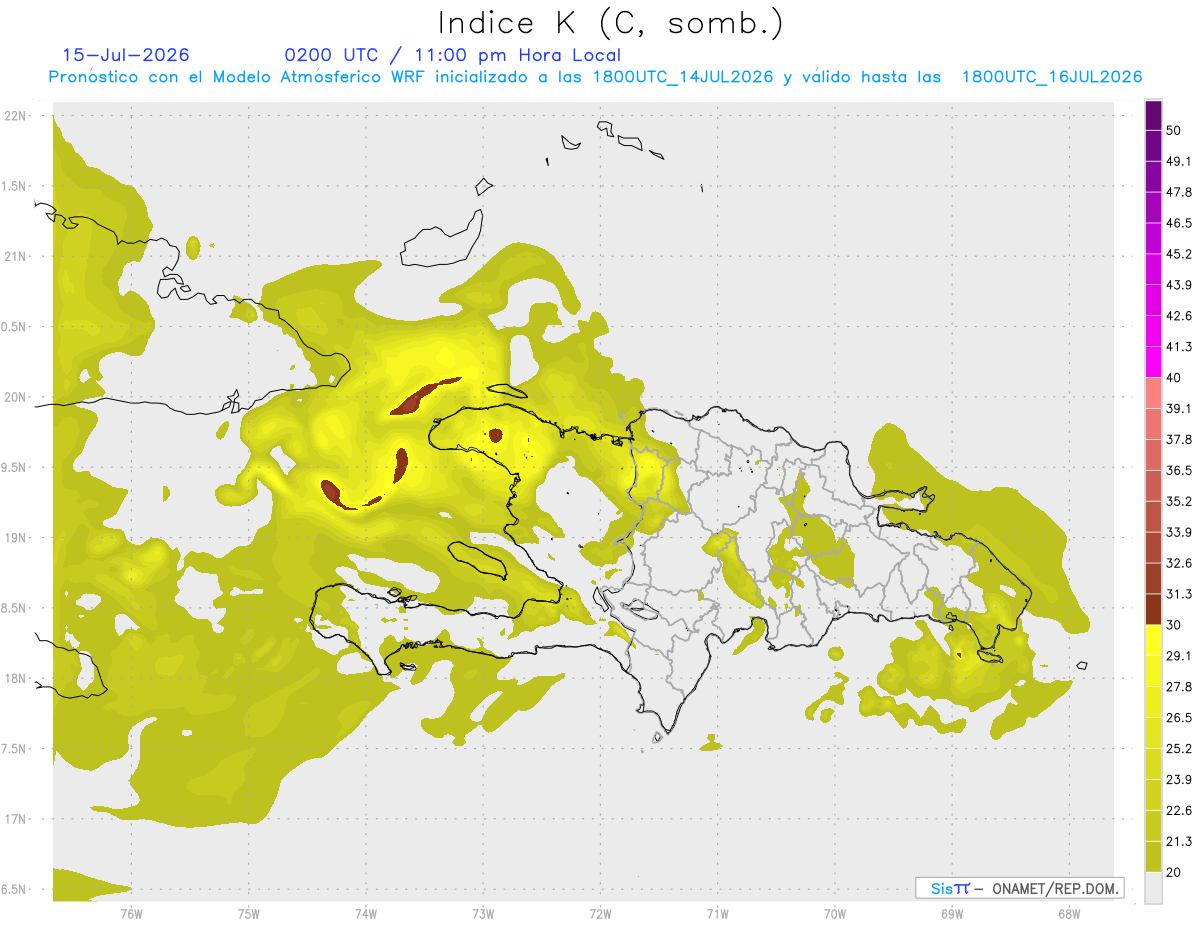The height and width of the screenshot is (927, 1200).
Task: Click the dark purple 50 color swatch
Action: pyautogui.click(x=1153, y=116)
